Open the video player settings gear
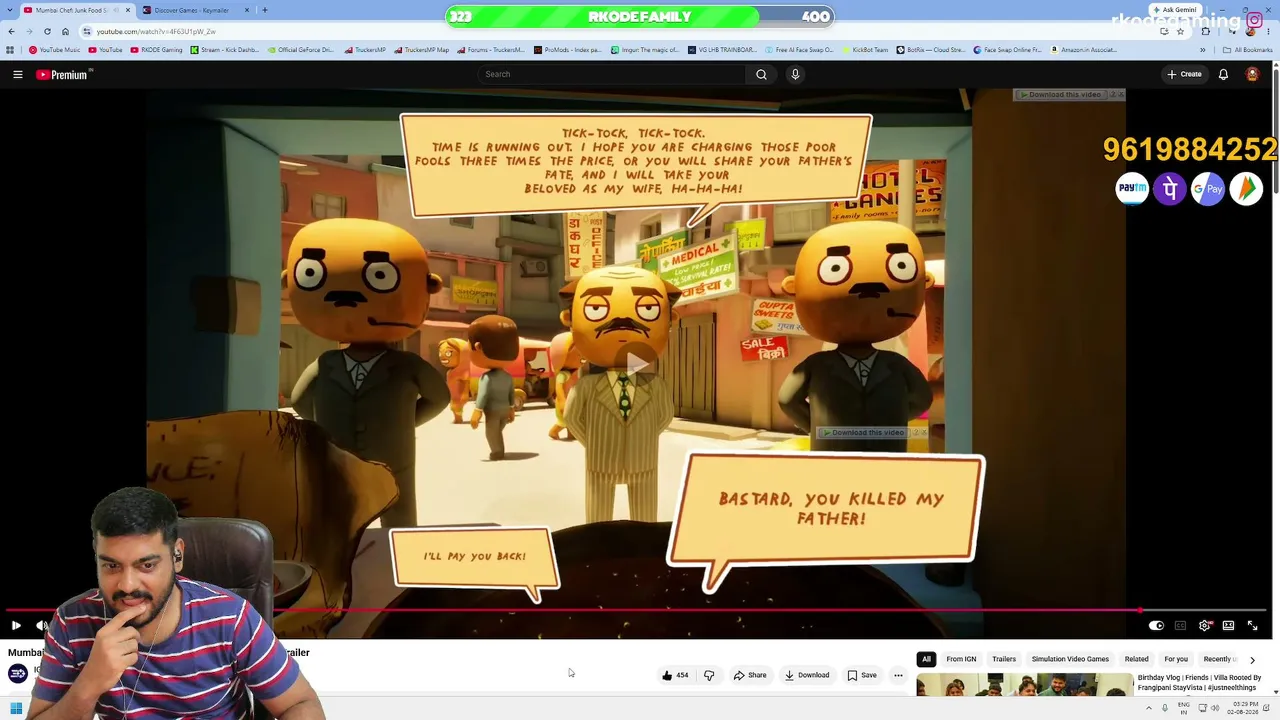This screenshot has height=720, width=1280. tap(1204, 625)
